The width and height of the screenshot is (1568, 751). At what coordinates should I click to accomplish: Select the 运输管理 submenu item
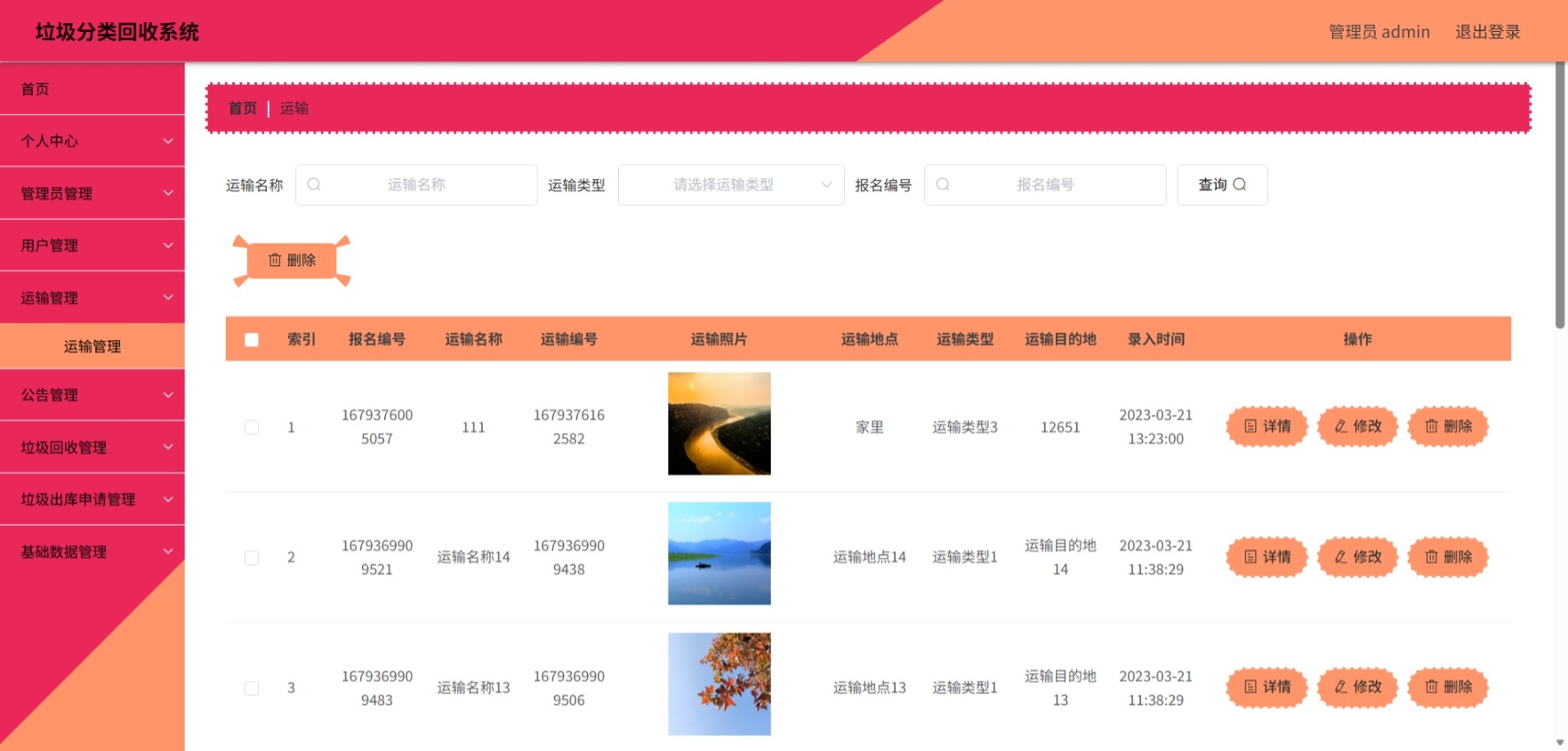click(92, 346)
